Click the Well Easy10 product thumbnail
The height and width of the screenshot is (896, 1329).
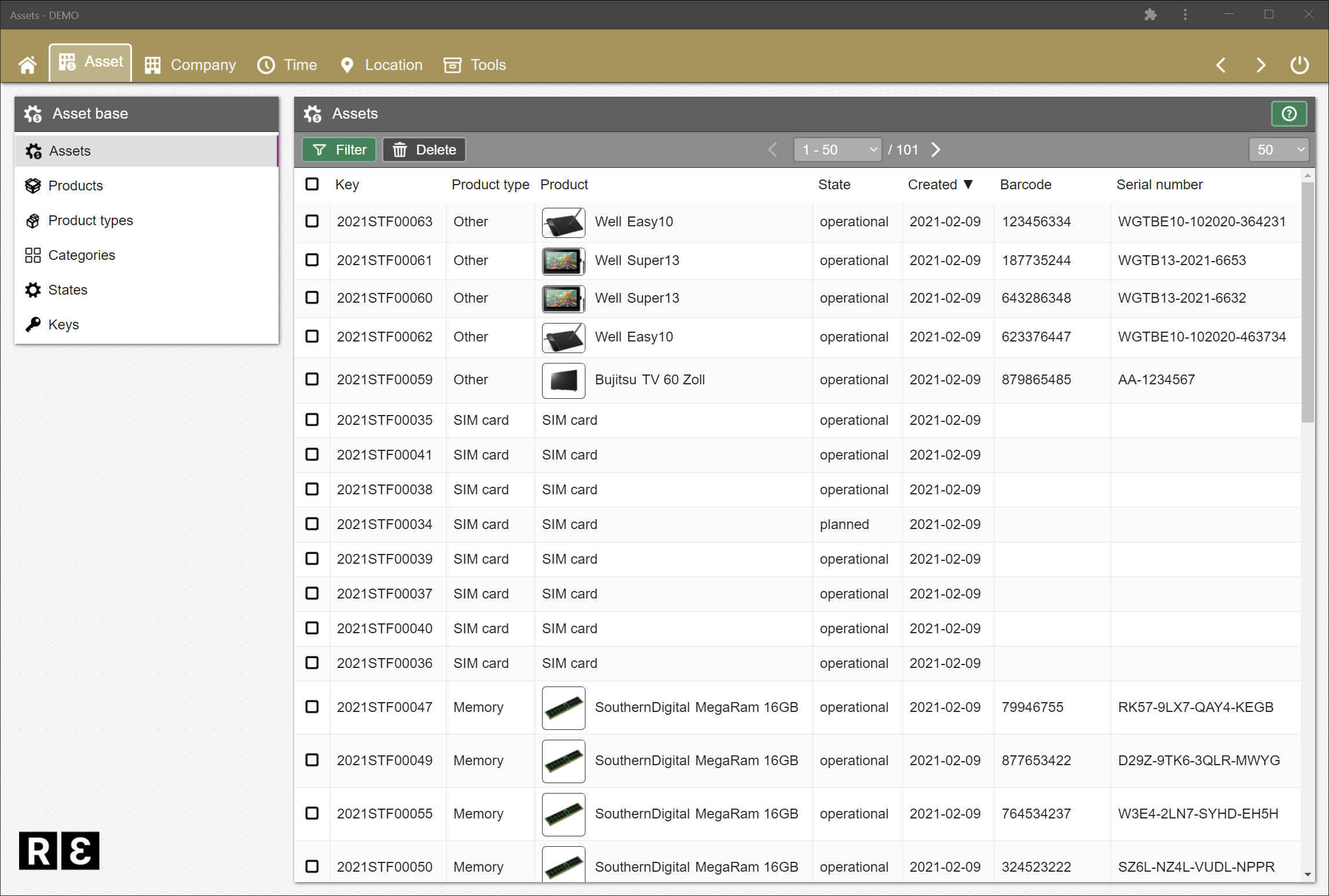coord(563,222)
